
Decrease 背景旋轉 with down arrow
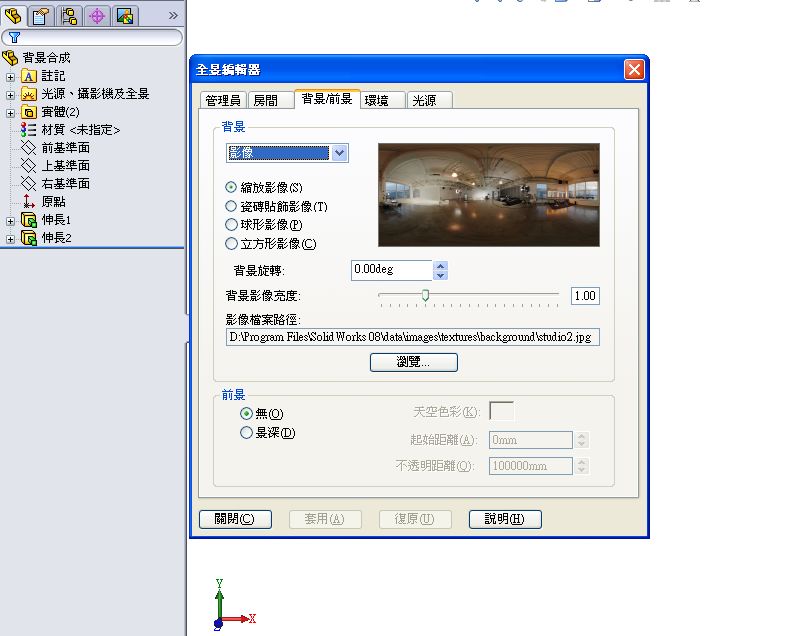click(x=441, y=275)
